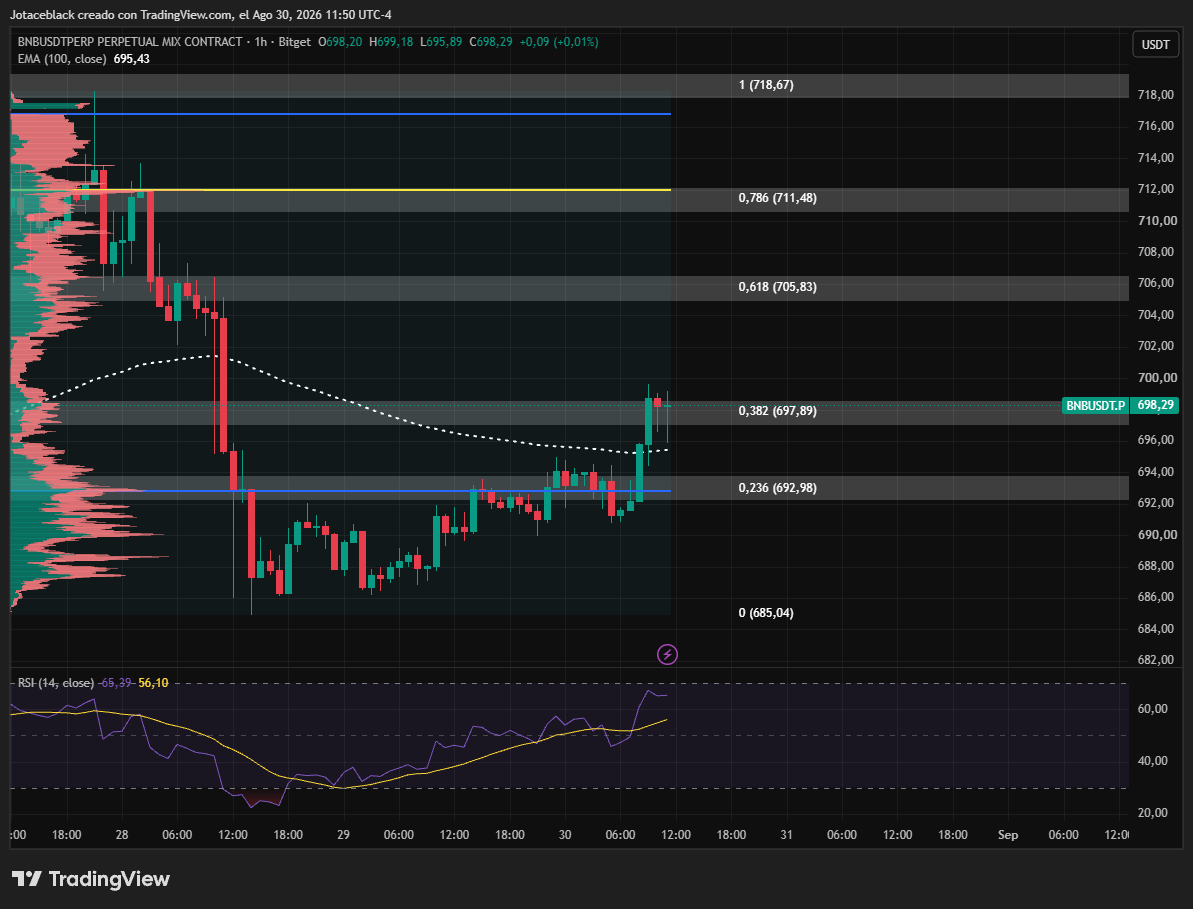The width and height of the screenshot is (1193, 909).
Task: Click the 700,00 price axis label
Action: click(1155, 378)
